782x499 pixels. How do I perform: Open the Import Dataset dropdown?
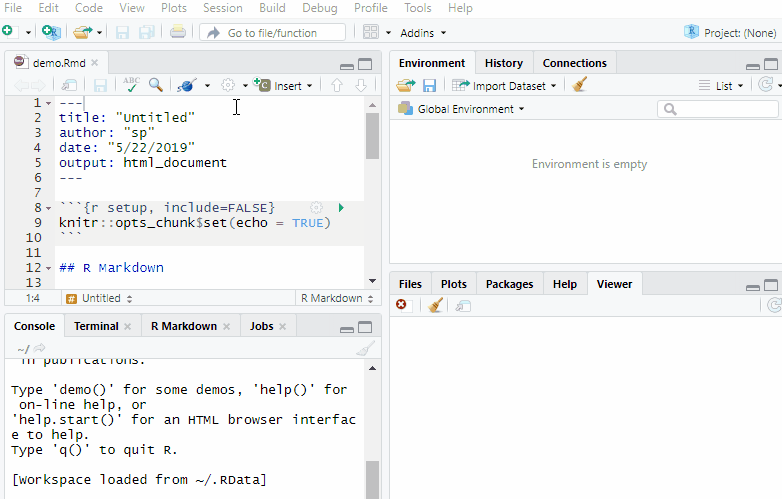tap(504, 86)
